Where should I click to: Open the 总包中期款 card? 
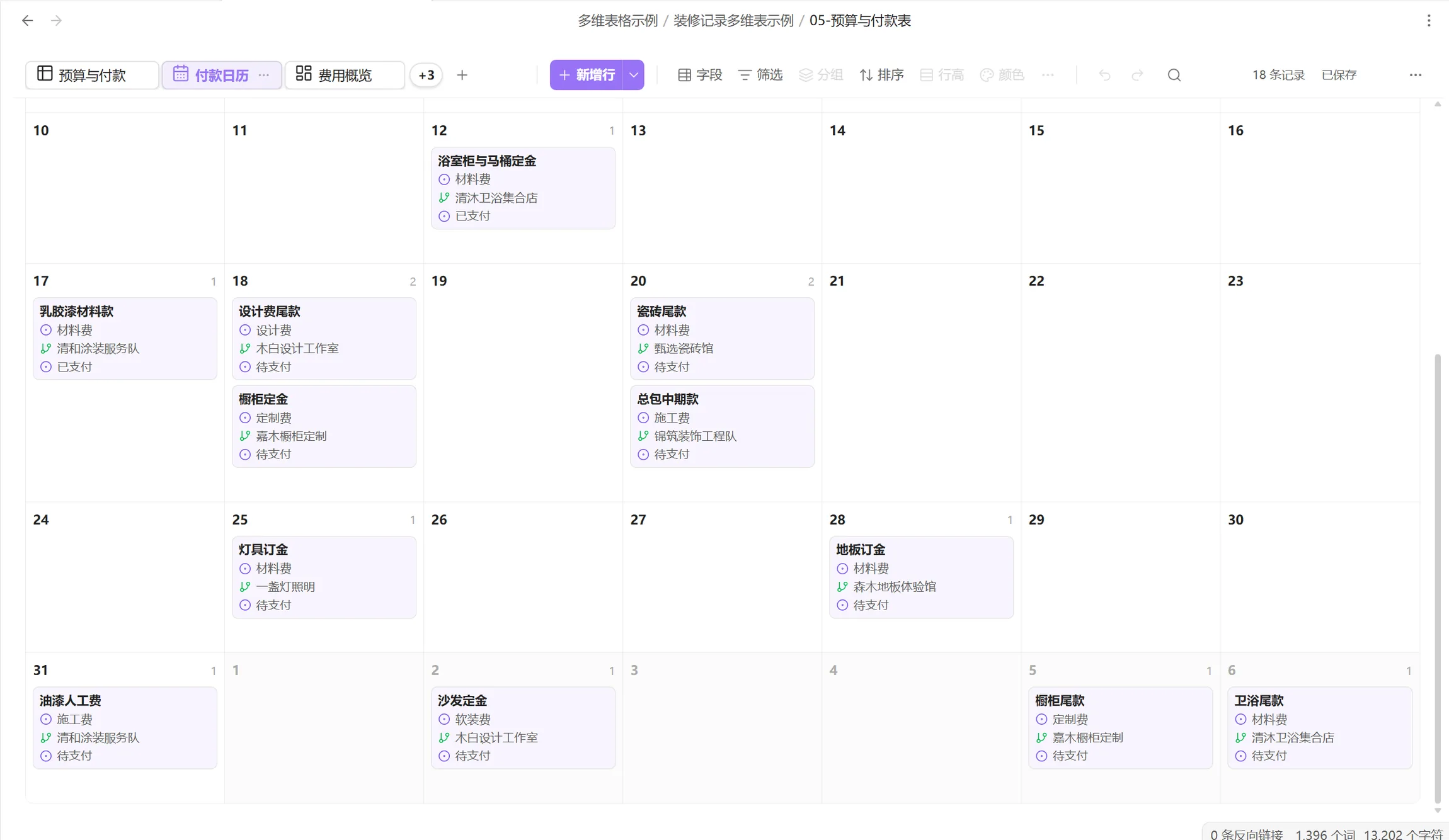click(722, 426)
